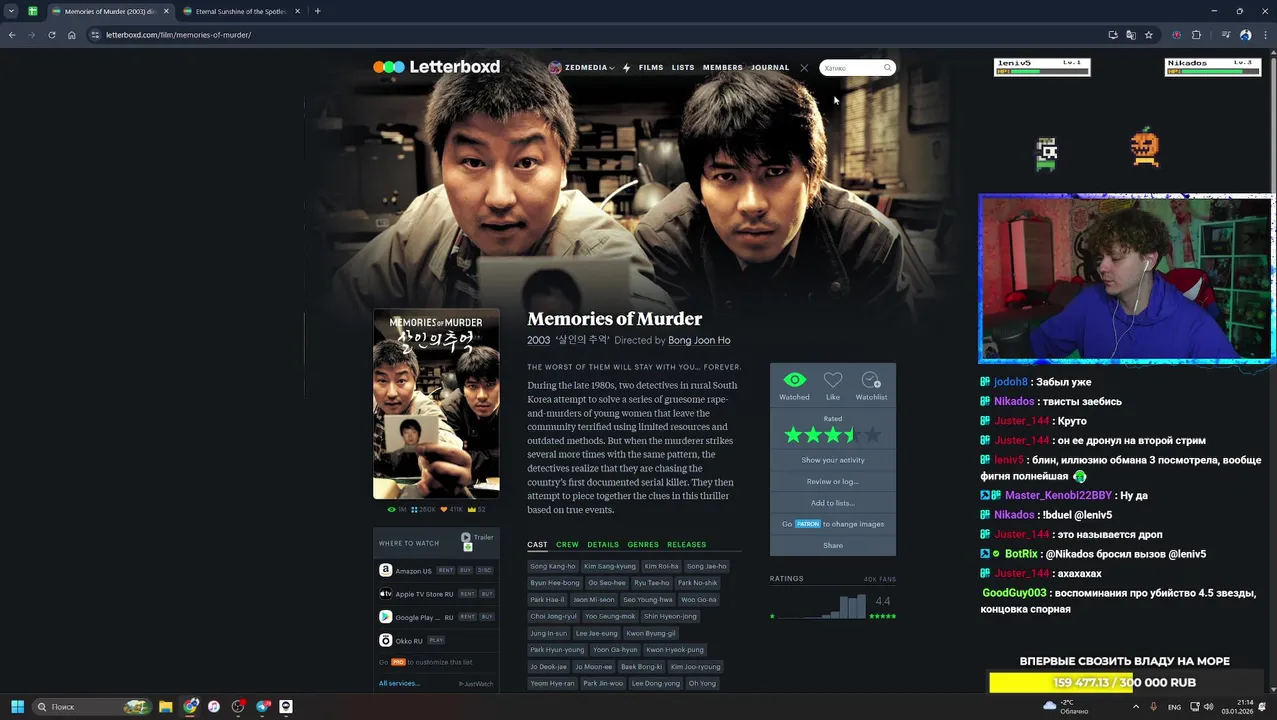Click the Google Play service icon
The image size is (1277, 720).
point(385,617)
